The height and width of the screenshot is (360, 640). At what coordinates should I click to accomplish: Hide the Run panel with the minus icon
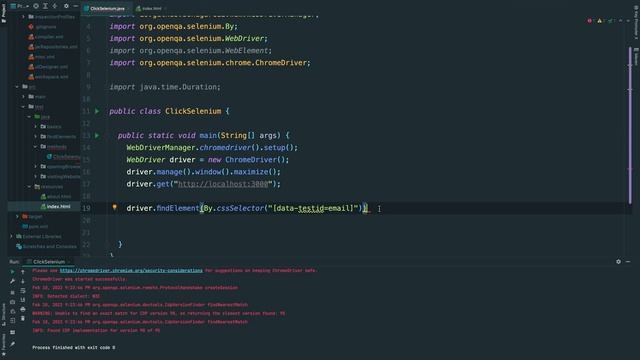(628, 261)
